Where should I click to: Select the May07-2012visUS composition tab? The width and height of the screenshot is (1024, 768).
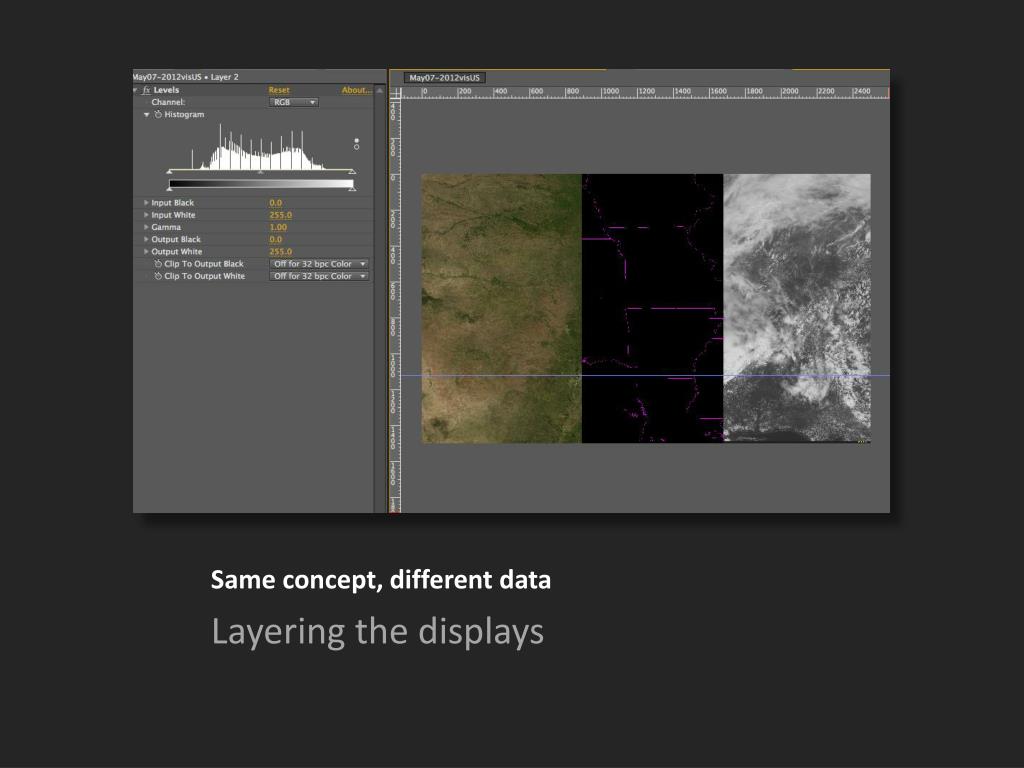click(444, 78)
